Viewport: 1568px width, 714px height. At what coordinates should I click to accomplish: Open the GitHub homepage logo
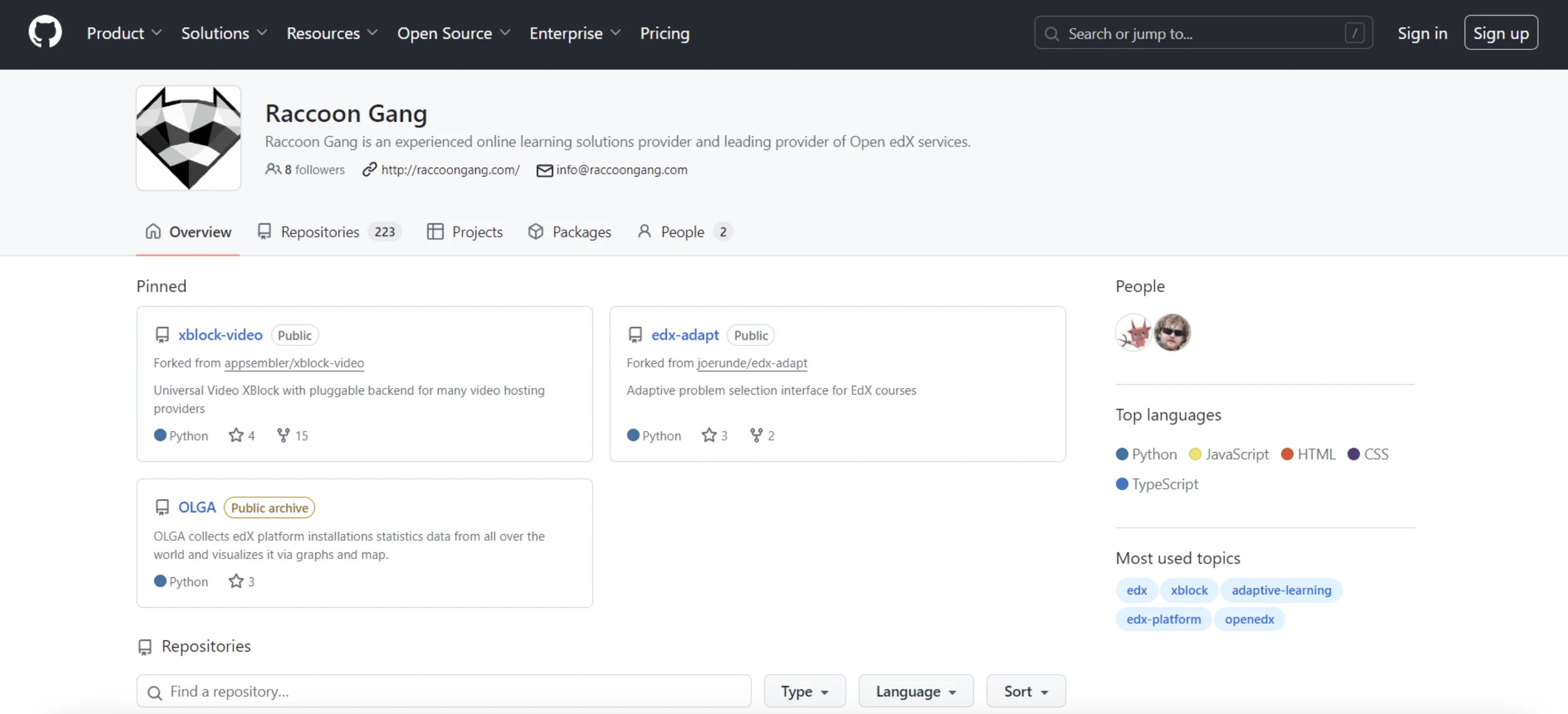(x=45, y=32)
